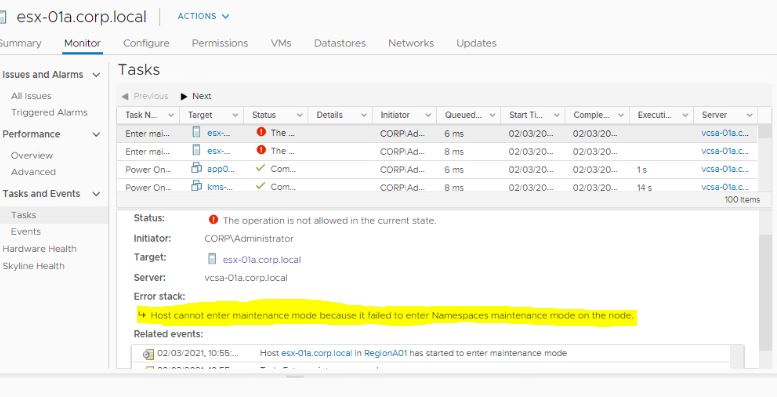Screen dimensions: 777x397
Task: Click host icon beside esx-01a.corp.local title
Action: pyautogui.click(x=3, y=17)
